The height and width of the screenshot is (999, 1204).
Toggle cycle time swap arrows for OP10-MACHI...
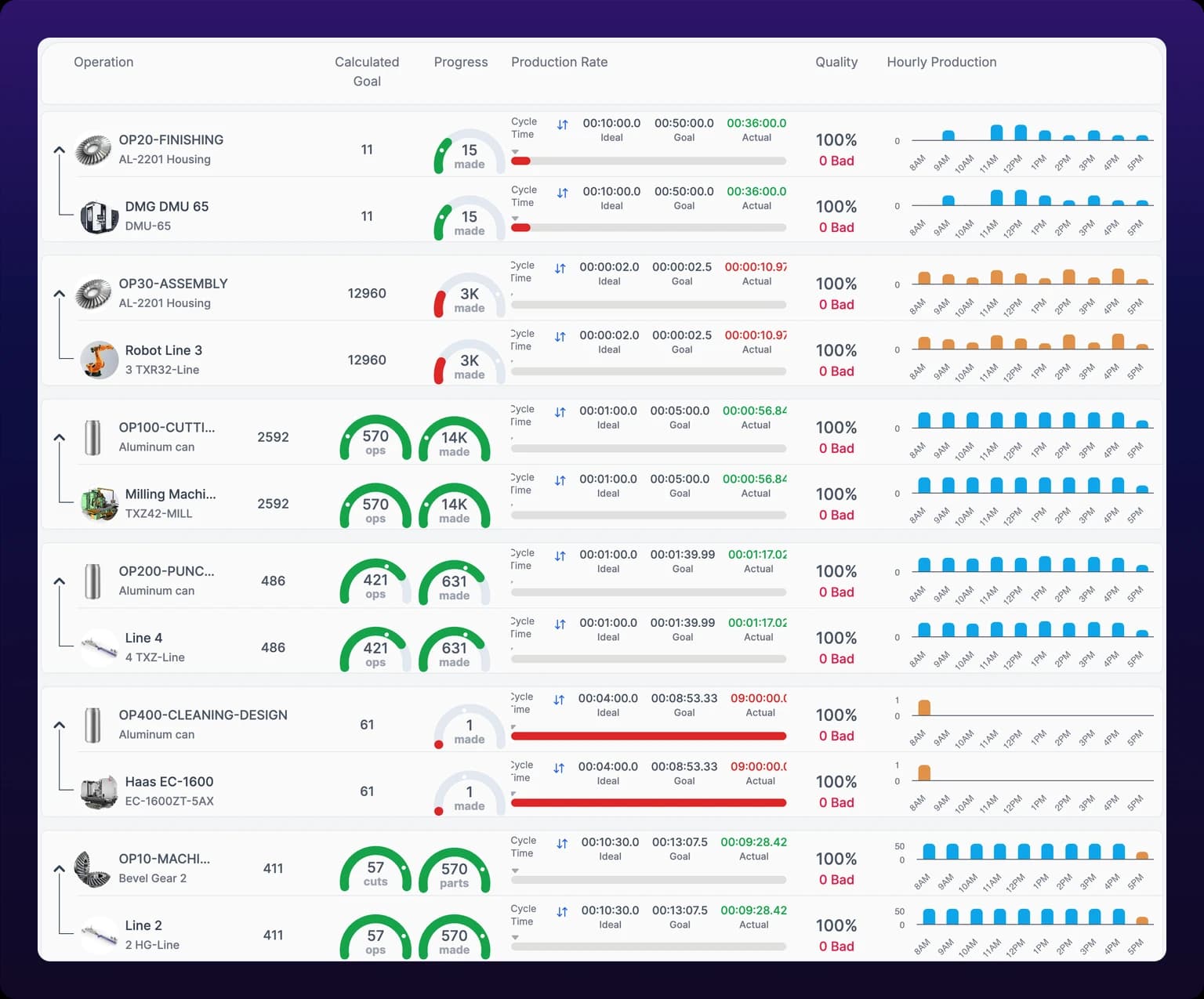tap(562, 844)
